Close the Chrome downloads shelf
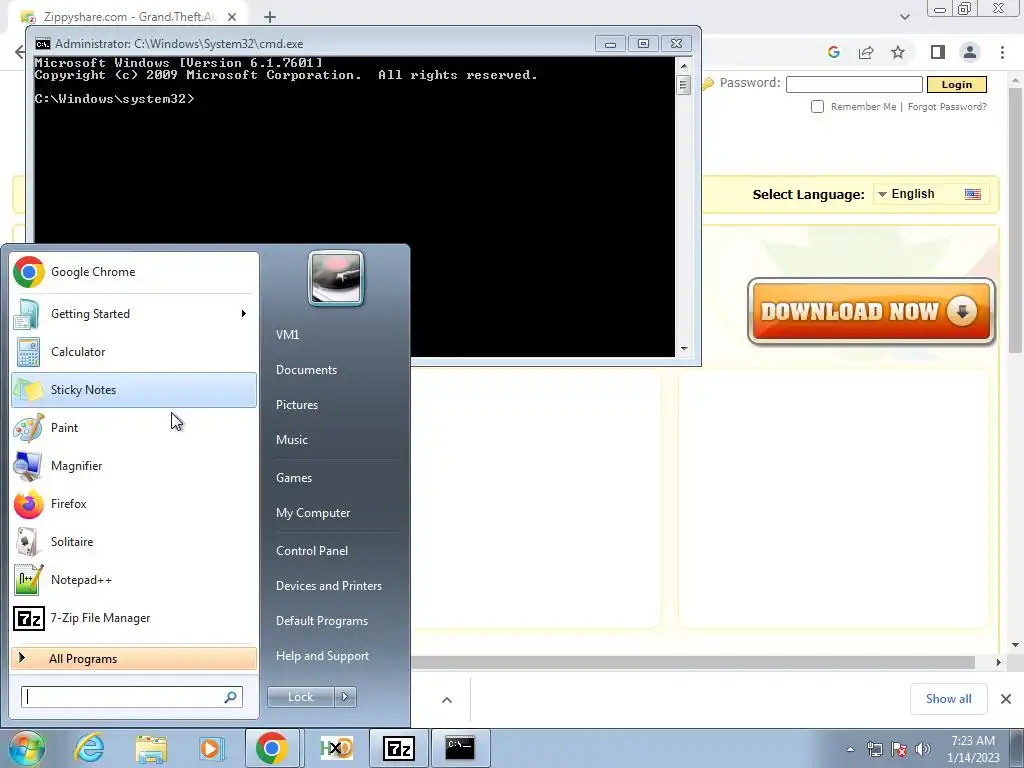Viewport: 1024px width, 768px height. tap(1006, 699)
